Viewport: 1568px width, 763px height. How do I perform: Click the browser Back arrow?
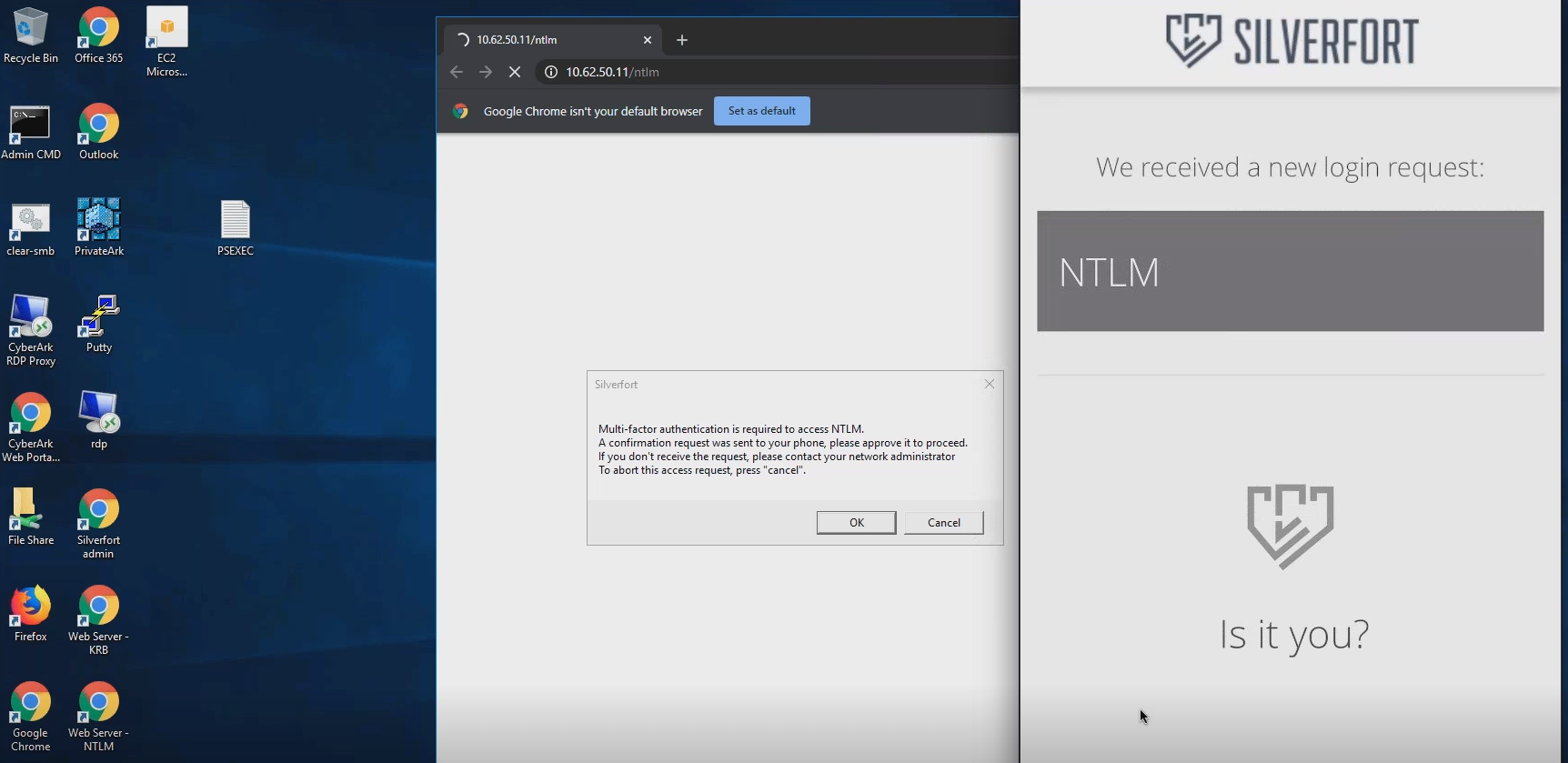(457, 72)
